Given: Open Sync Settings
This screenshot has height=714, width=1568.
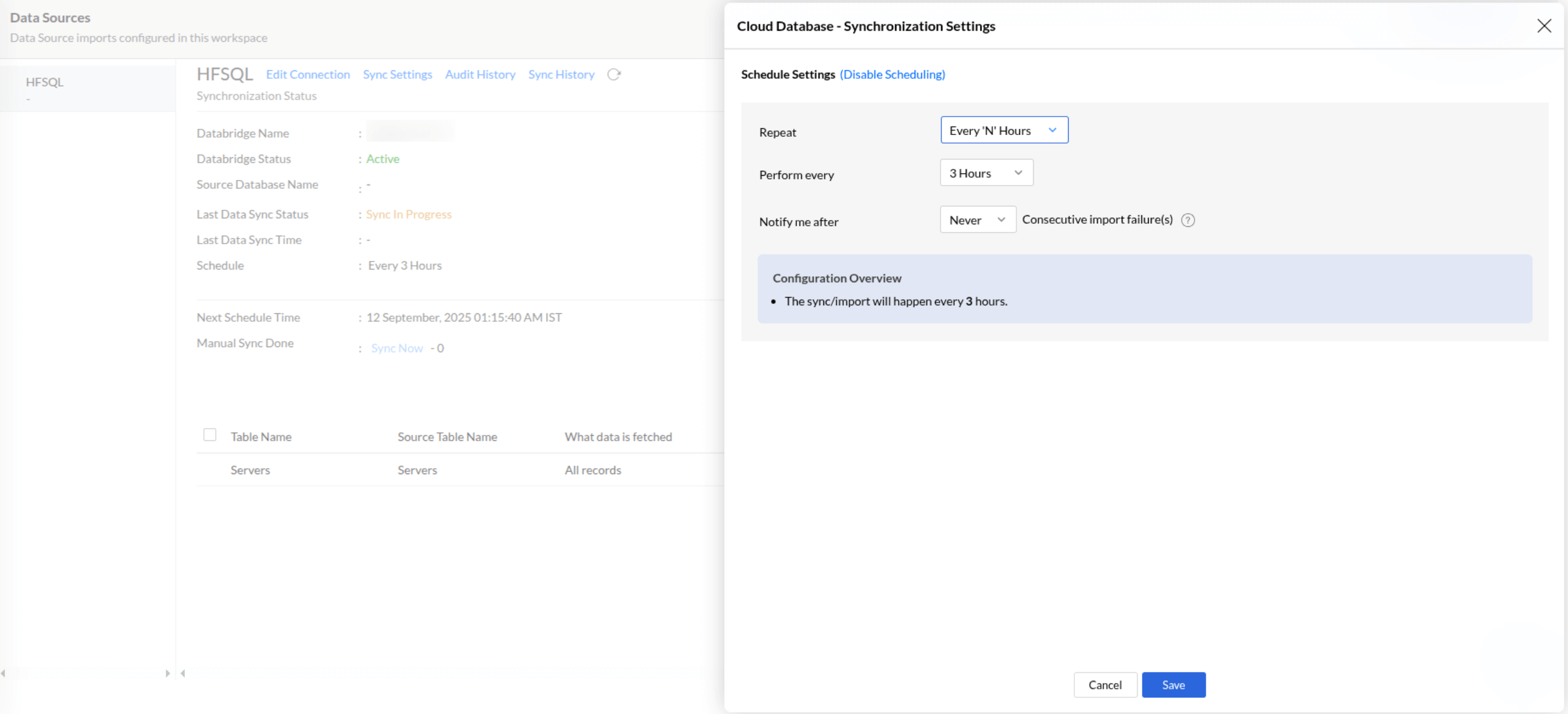Looking at the screenshot, I should (x=398, y=74).
